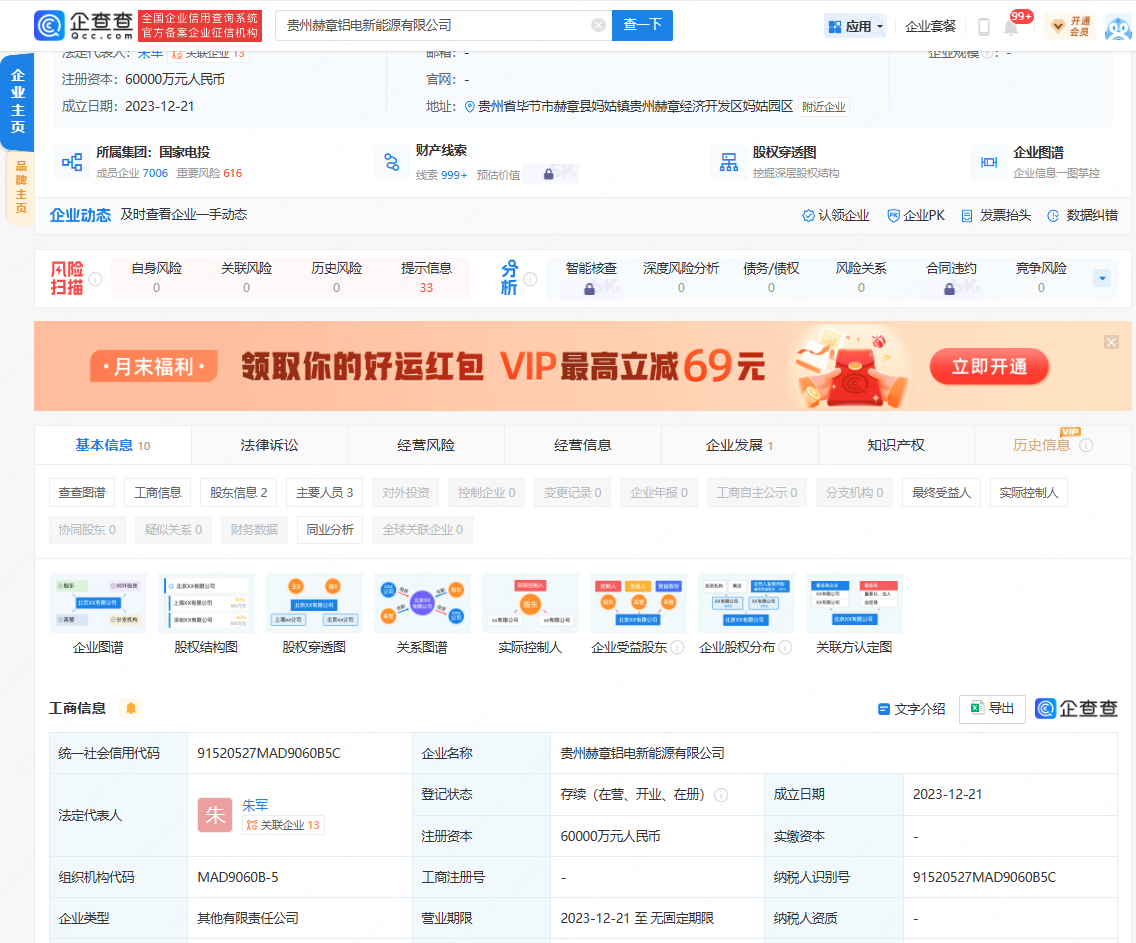Expand the analysis row arrow
Image resolution: width=1136 pixels, height=943 pixels.
(x=1102, y=278)
